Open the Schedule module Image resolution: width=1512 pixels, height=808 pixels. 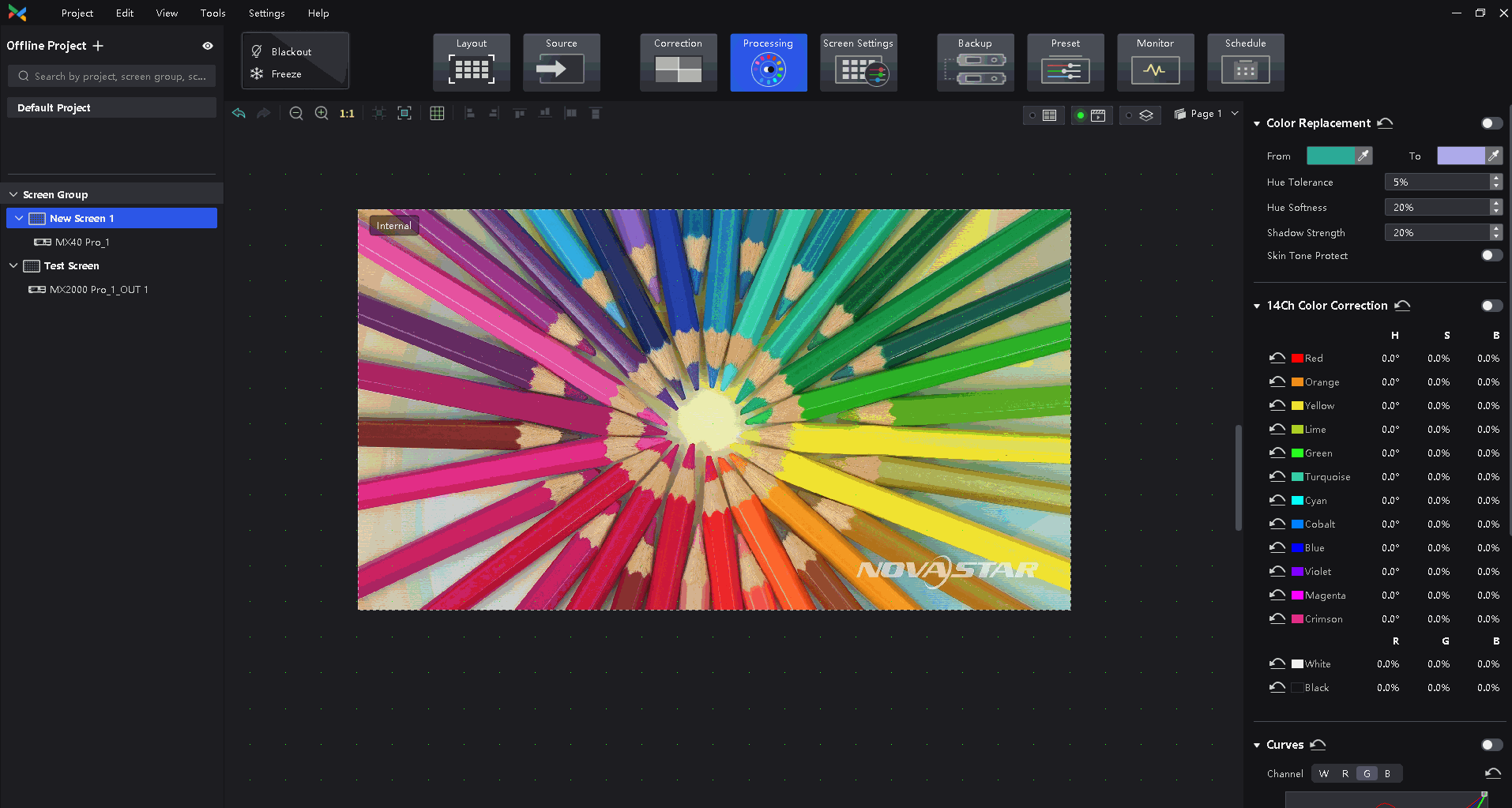point(1246,62)
